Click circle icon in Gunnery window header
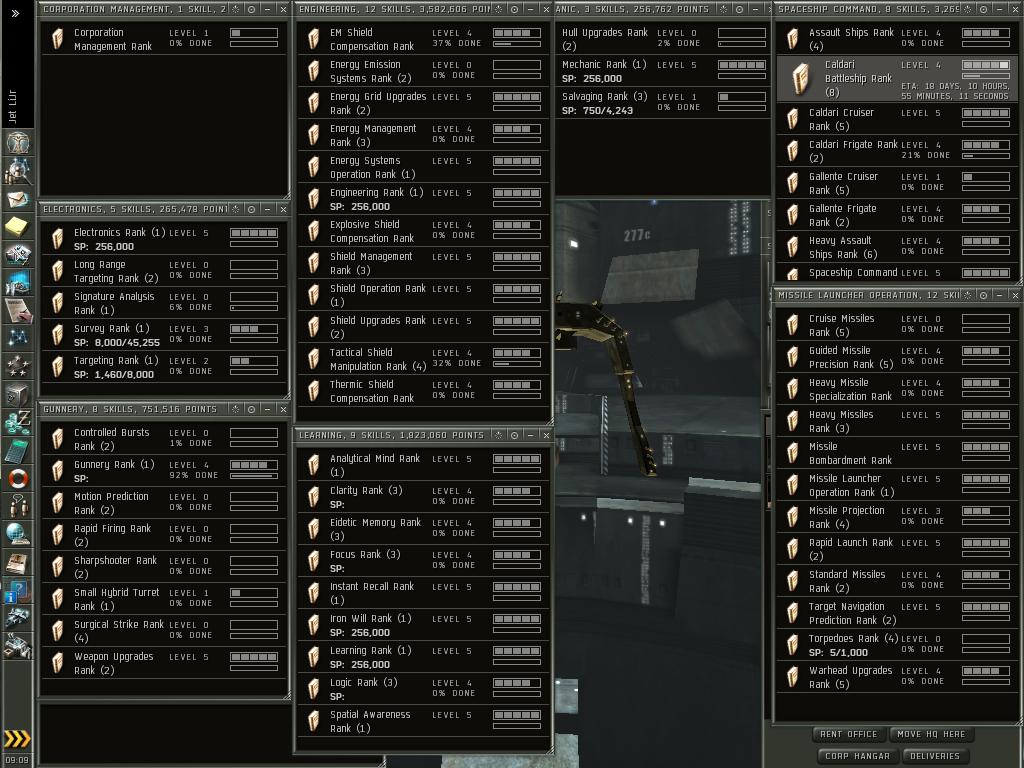 point(251,409)
